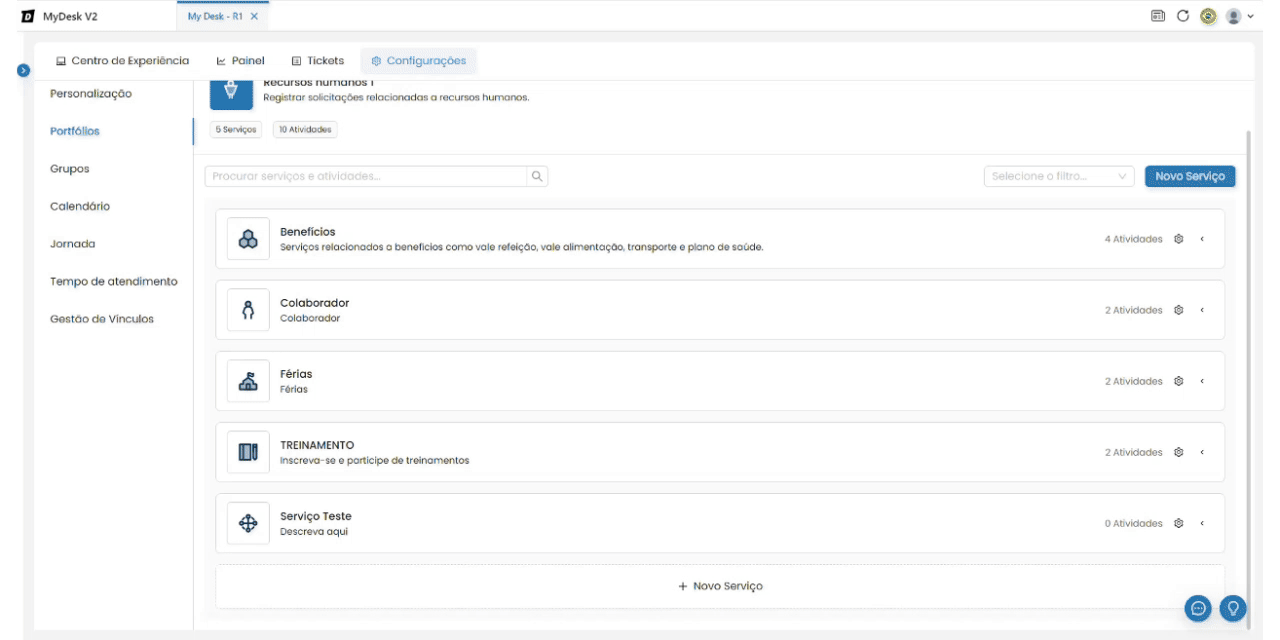Click the Férias service icon
This screenshot has height=640, width=1280.
click(x=248, y=381)
